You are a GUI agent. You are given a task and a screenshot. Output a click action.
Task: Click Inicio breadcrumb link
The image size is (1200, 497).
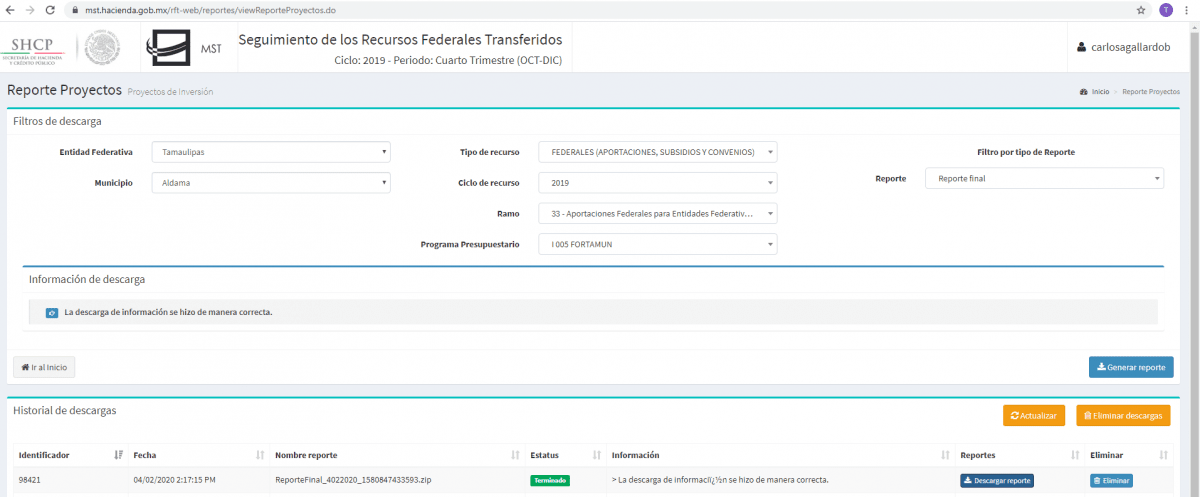pyautogui.click(x=1099, y=91)
